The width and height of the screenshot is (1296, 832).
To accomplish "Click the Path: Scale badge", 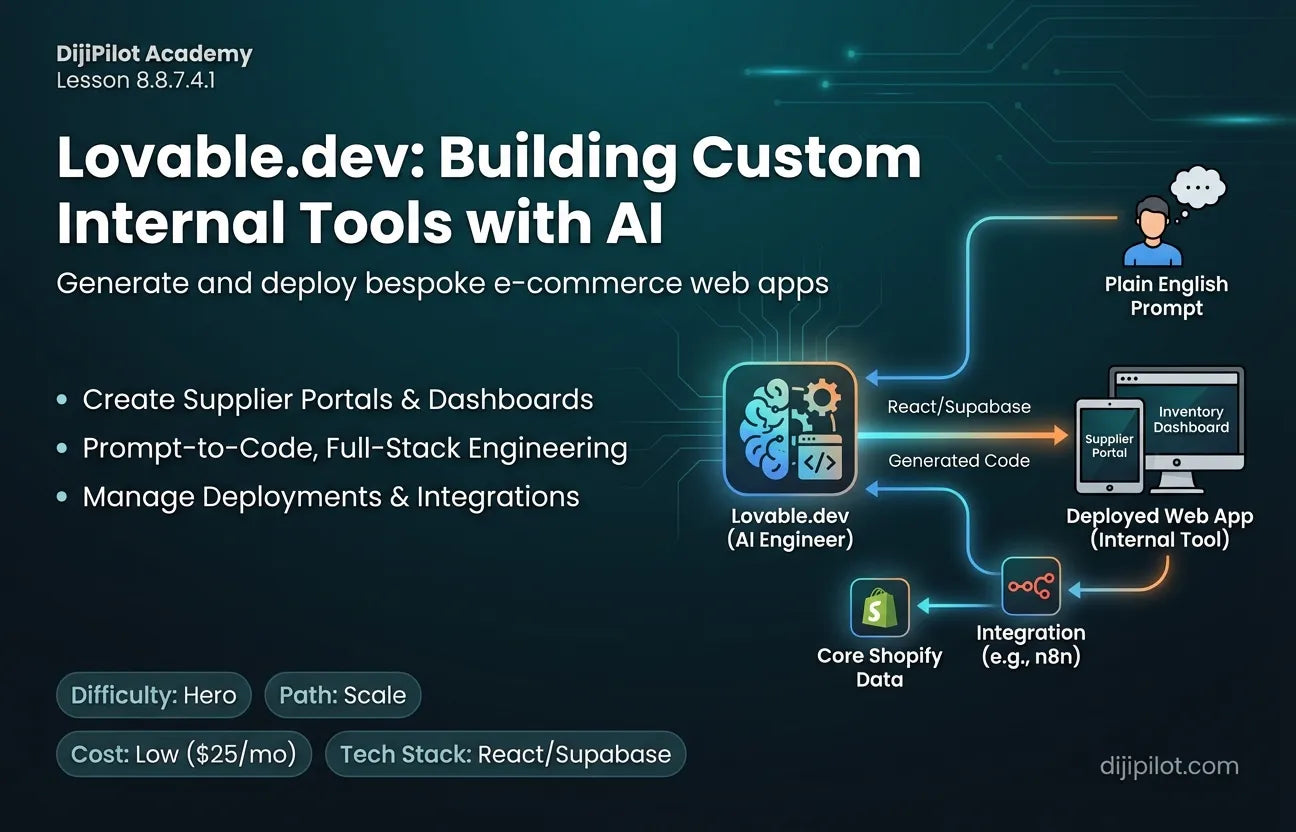I will click(343, 695).
